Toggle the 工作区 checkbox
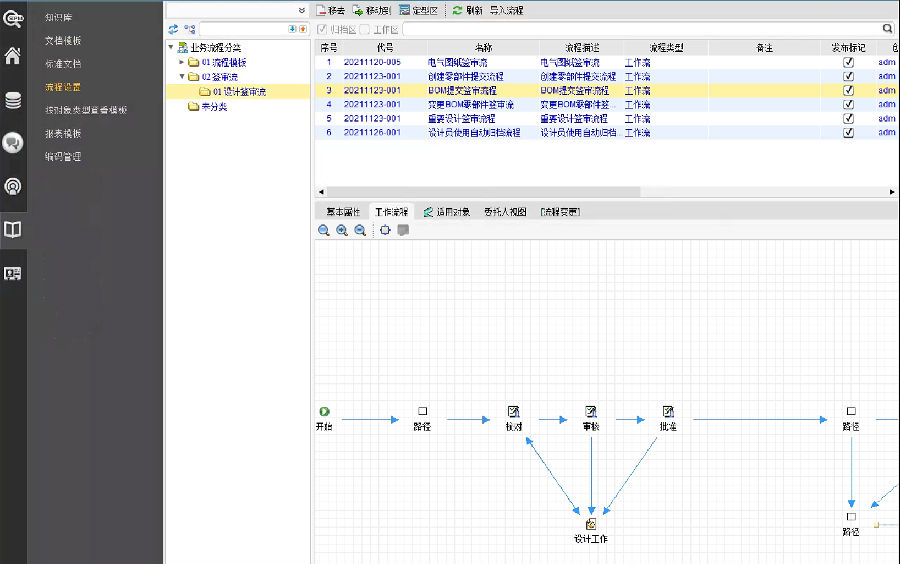This screenshot has width=900, height=564. click(365, 29)
